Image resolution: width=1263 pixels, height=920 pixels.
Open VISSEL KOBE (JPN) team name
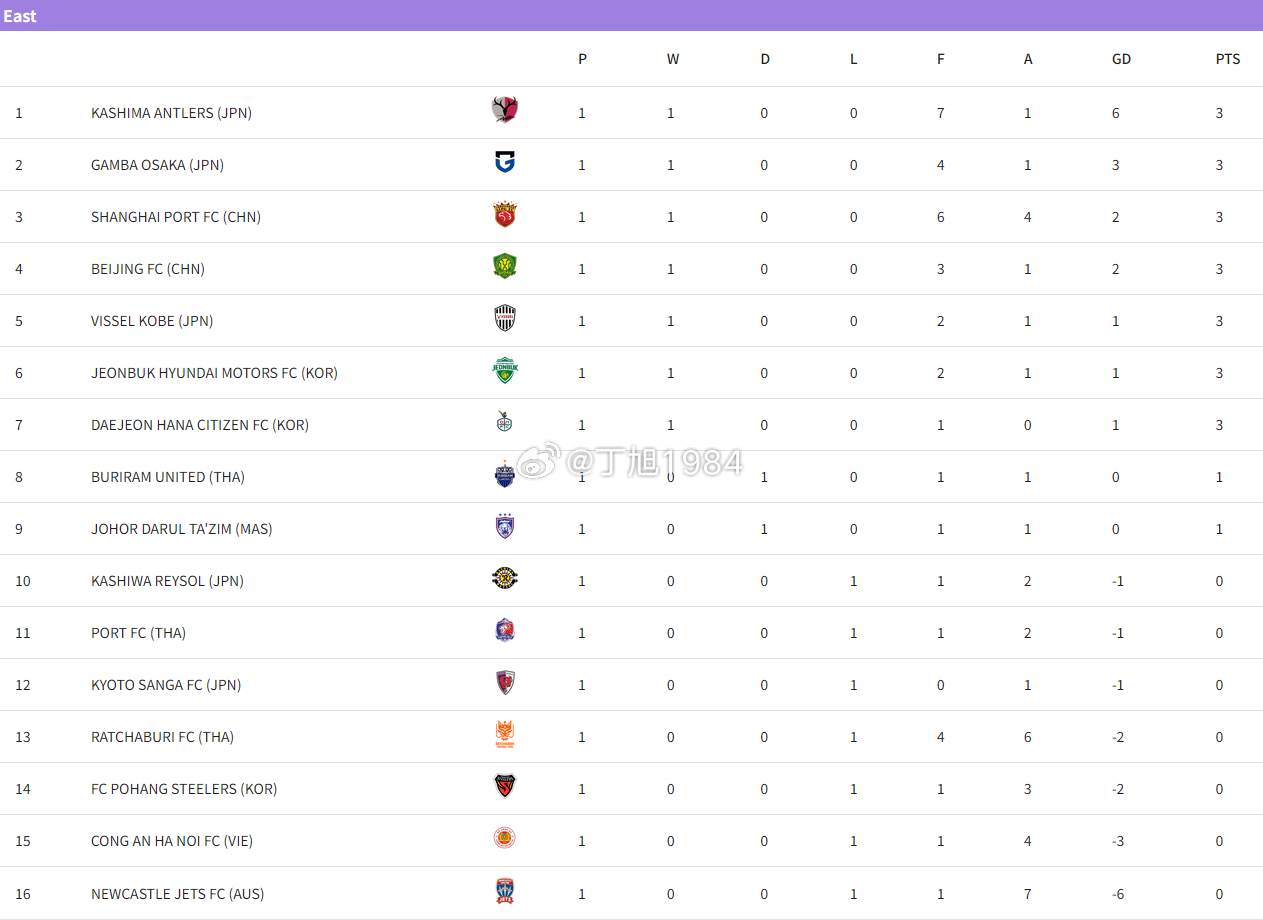point(152,321)
